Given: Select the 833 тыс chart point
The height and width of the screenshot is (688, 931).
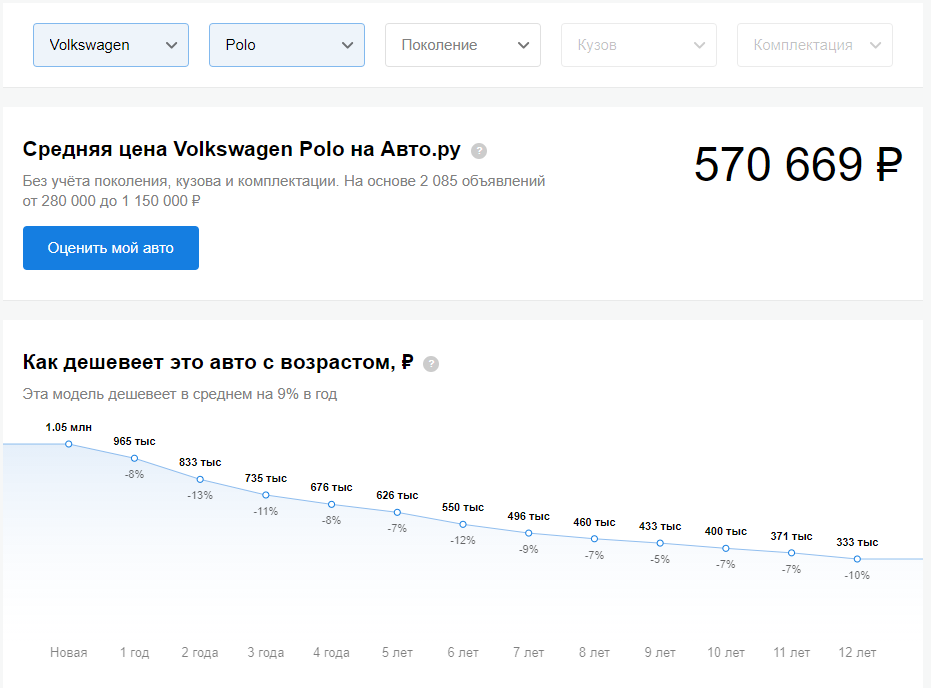Looking at the screenshot, I should coord(200,479).
